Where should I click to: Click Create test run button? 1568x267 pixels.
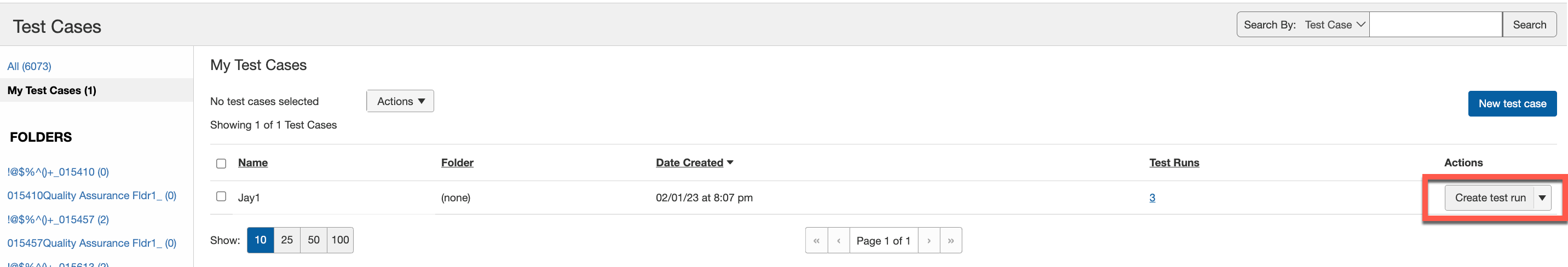tap(1490, 198)
